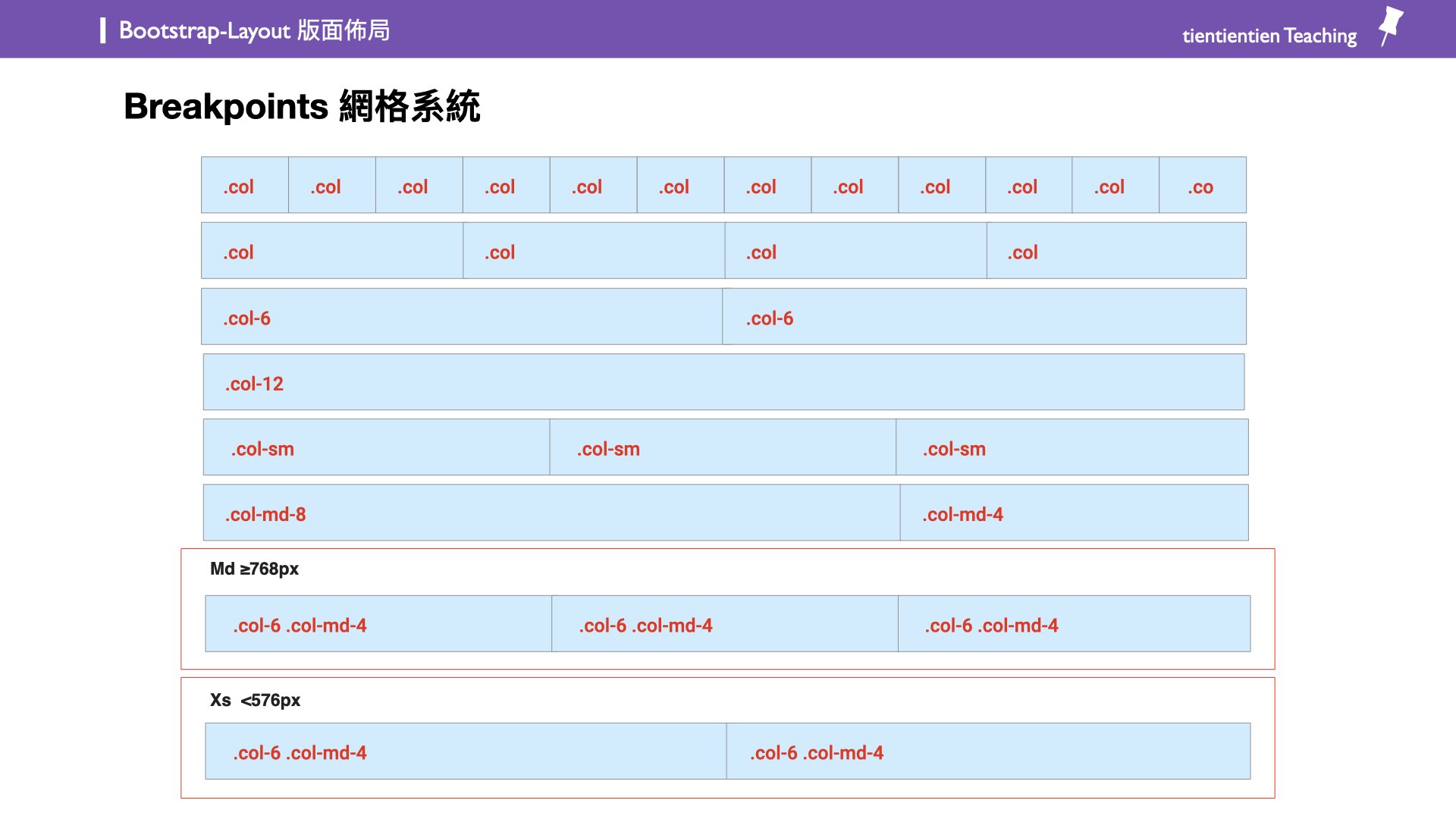Click the leftmost .col box in the second row
This screenshot has width=1456, height=819.
point(331,251)
